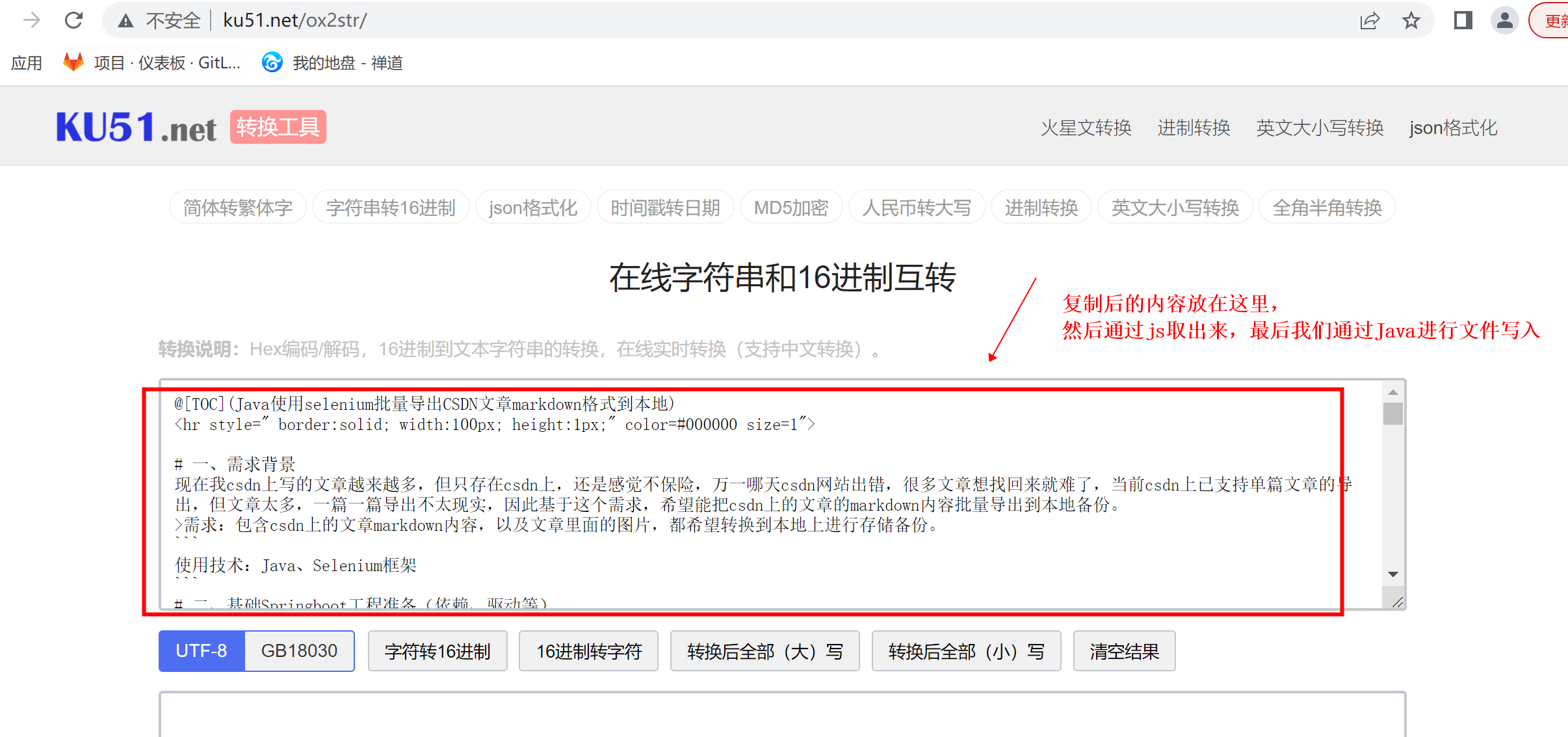Open the GitLab bookmark
The height and width of the screenshot is (737, 1568).
click(152, 62)
